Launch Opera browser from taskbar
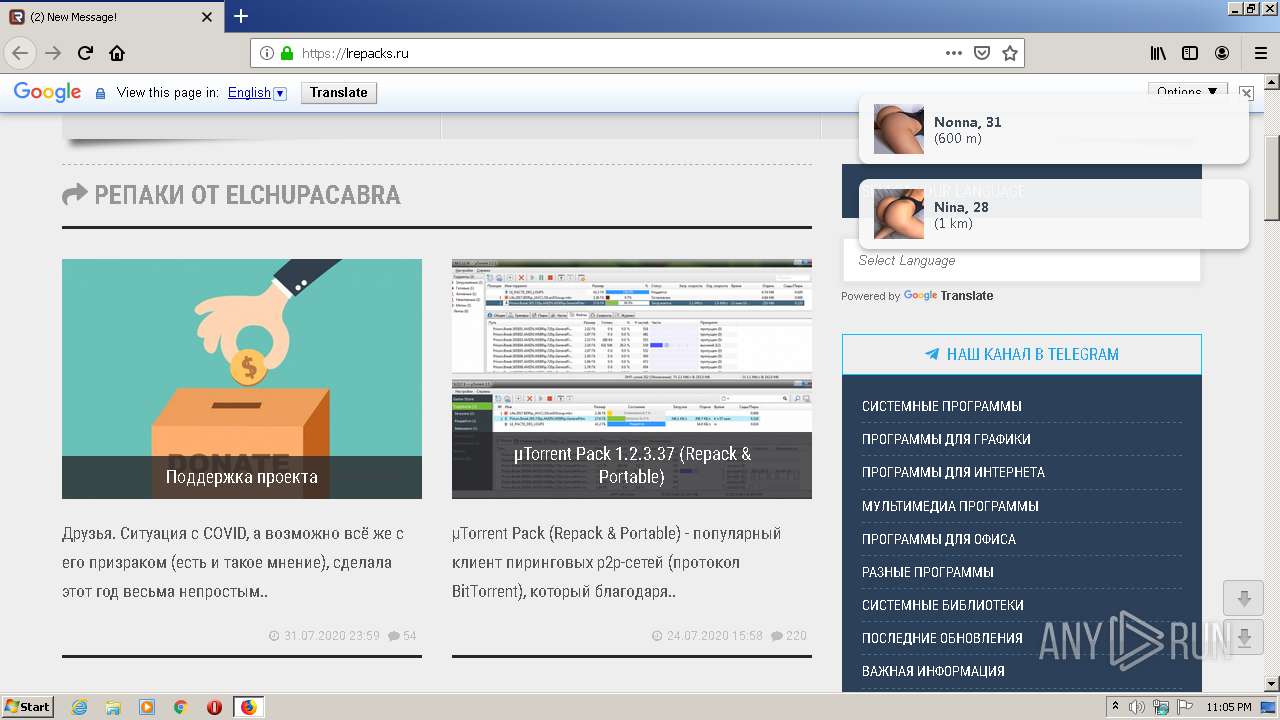Screen dimensions: 1280x720 click(214, 707)
